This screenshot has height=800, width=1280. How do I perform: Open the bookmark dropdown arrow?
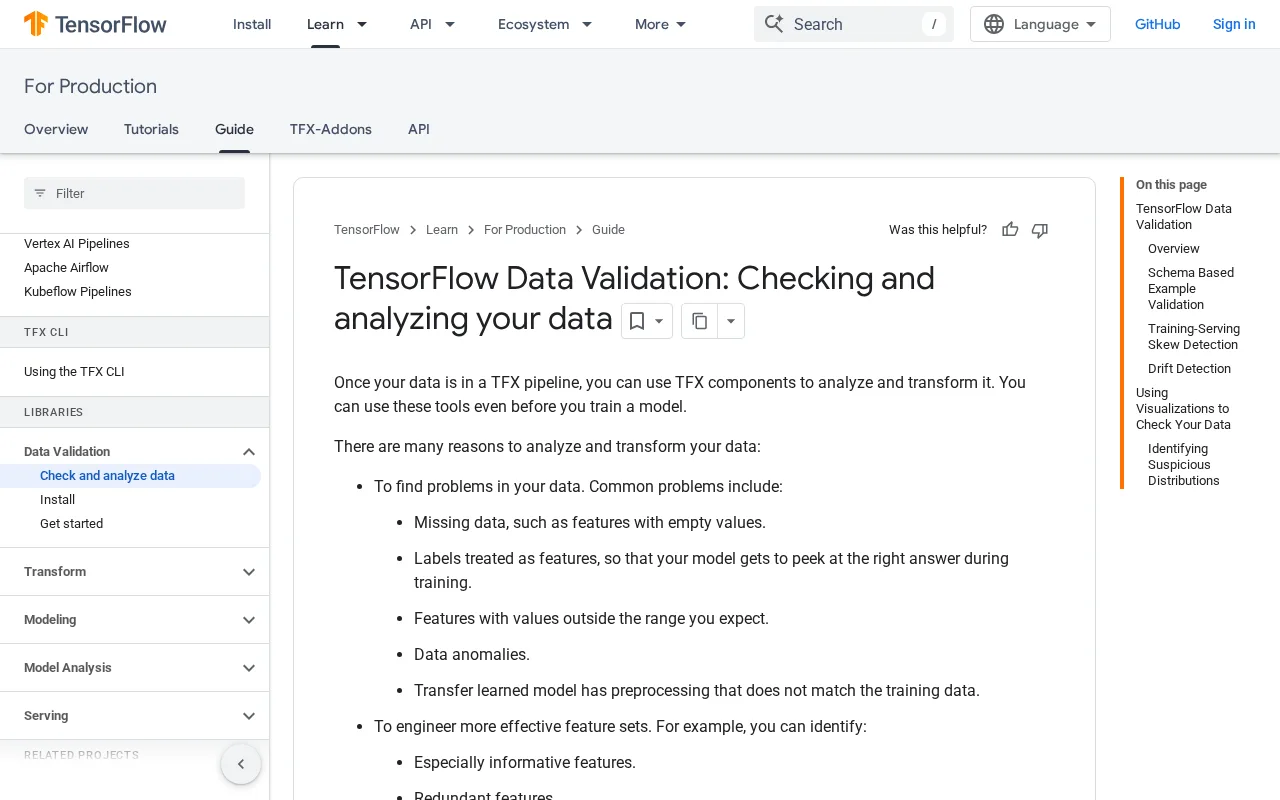[x=660, y=321]
